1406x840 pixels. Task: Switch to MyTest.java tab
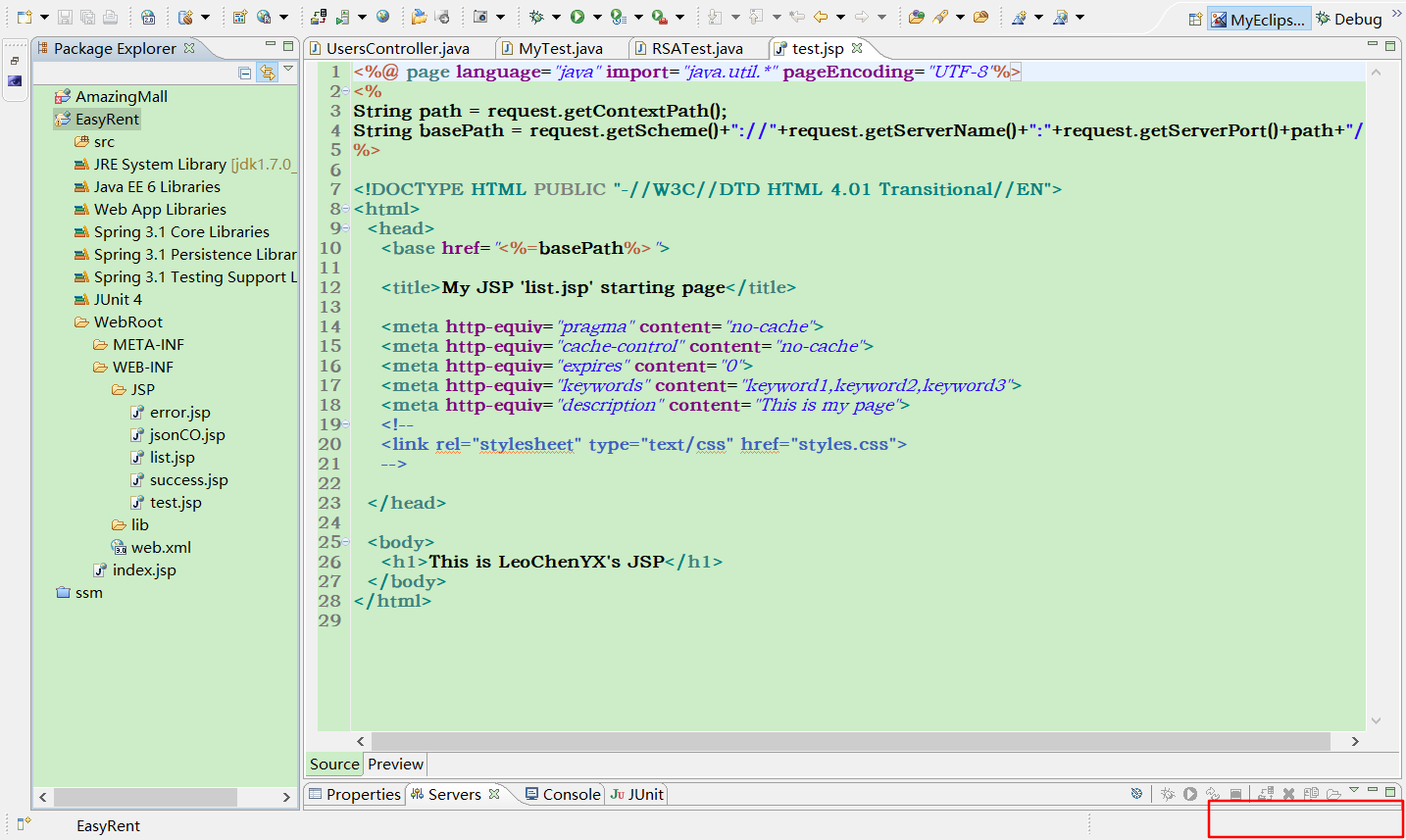point(552,48)
